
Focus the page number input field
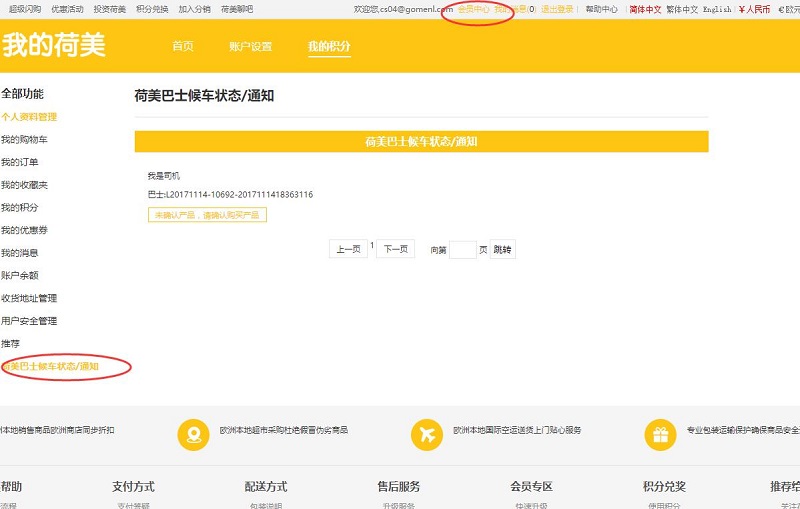pos(463,249)
